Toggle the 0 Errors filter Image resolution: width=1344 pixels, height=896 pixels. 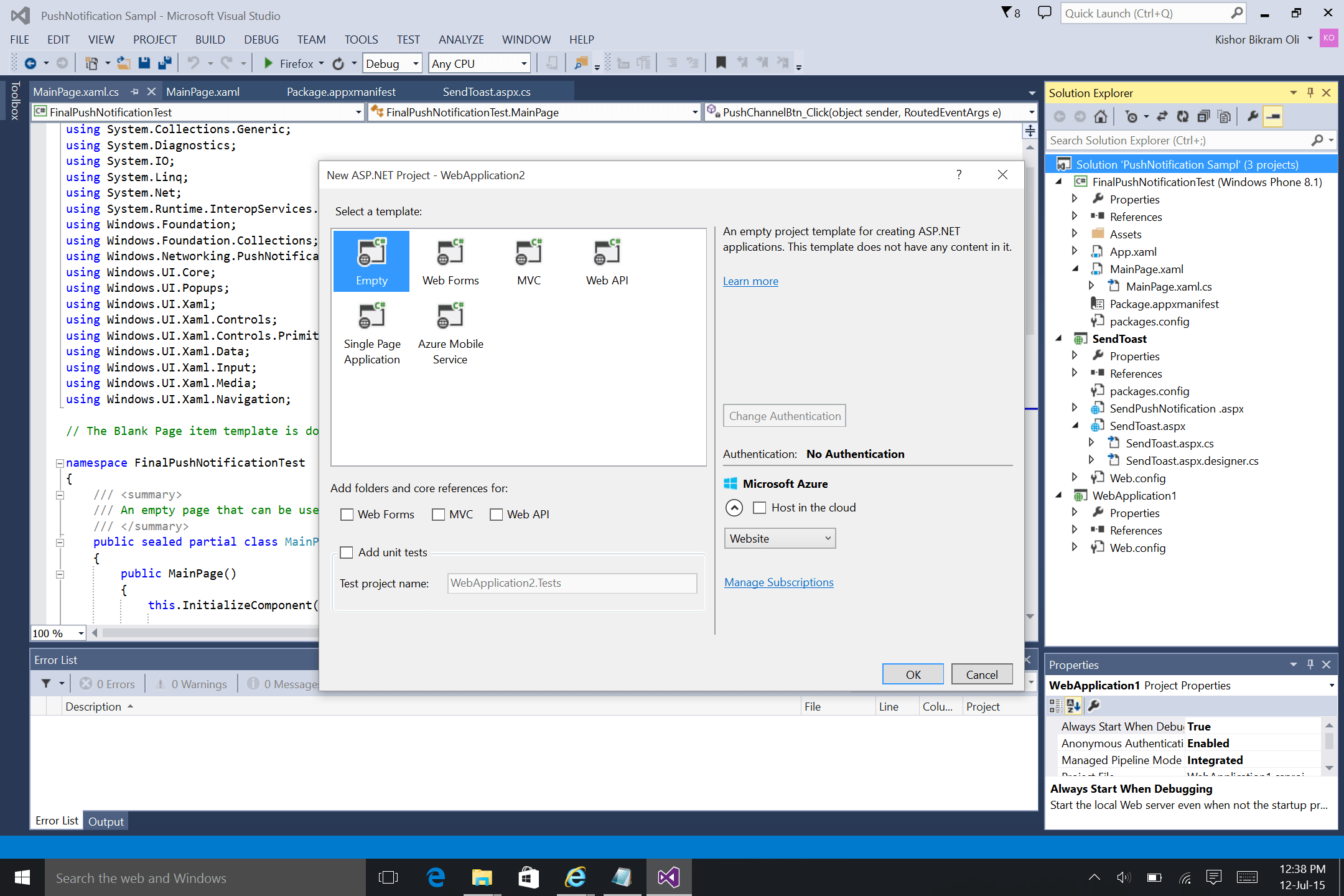tap(108, 684)
